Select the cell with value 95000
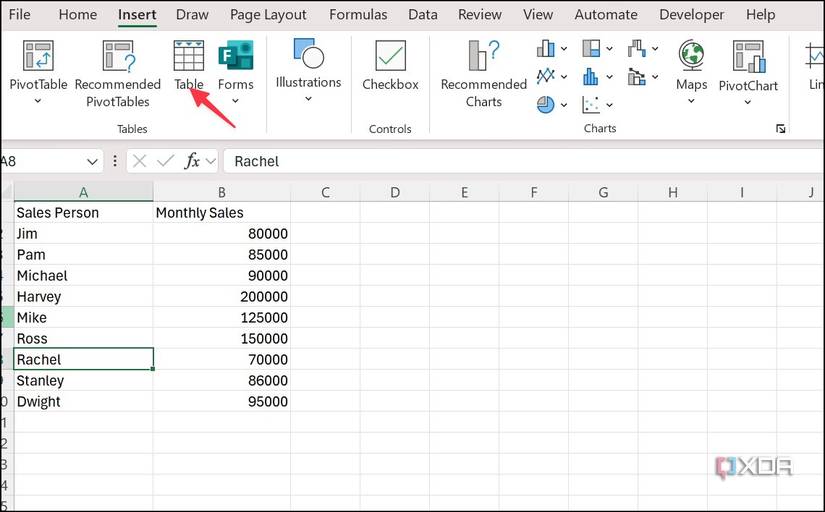Viewport: 825px width, 512px height. pos(222,401)
